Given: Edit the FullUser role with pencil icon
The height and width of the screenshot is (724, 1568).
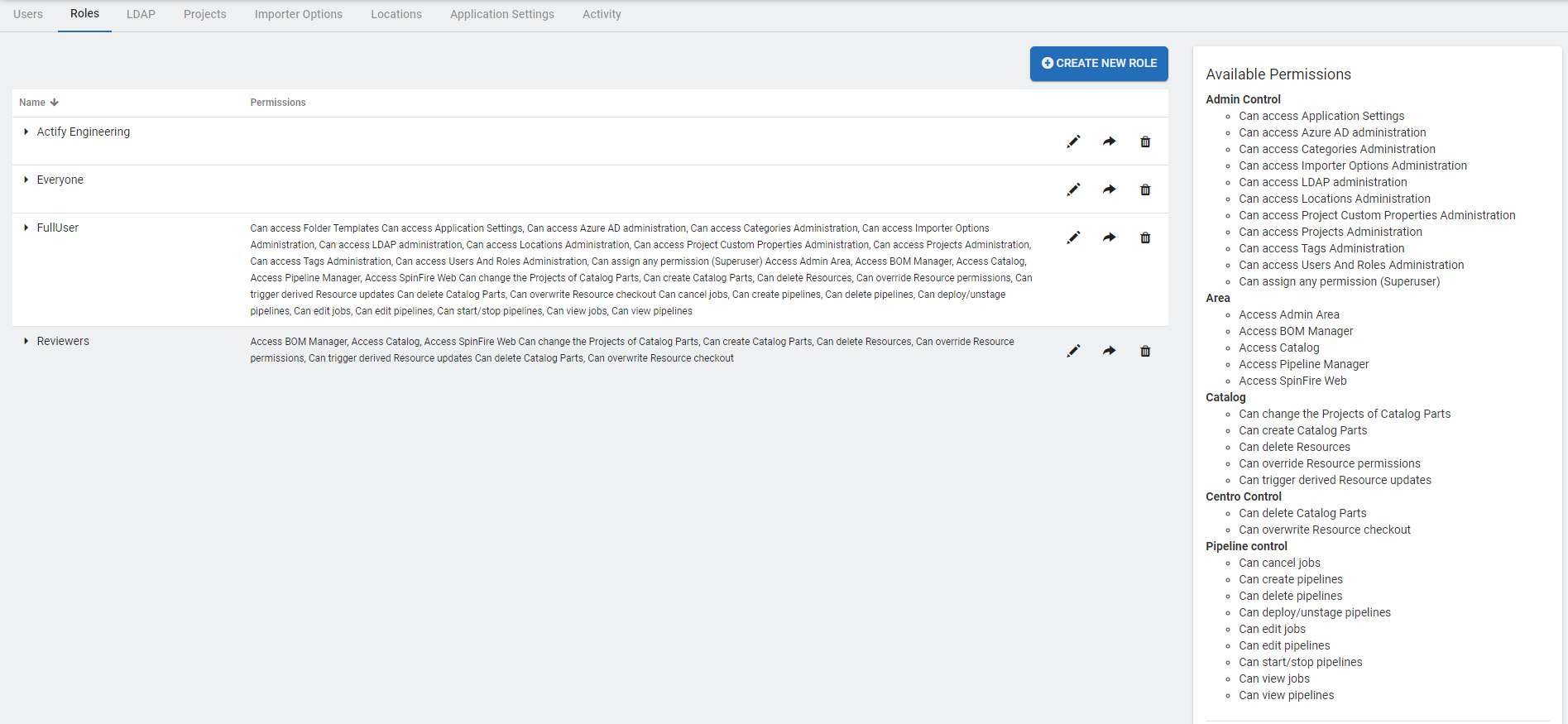Looking at the screenshot, I should [x=1073, y=237].
